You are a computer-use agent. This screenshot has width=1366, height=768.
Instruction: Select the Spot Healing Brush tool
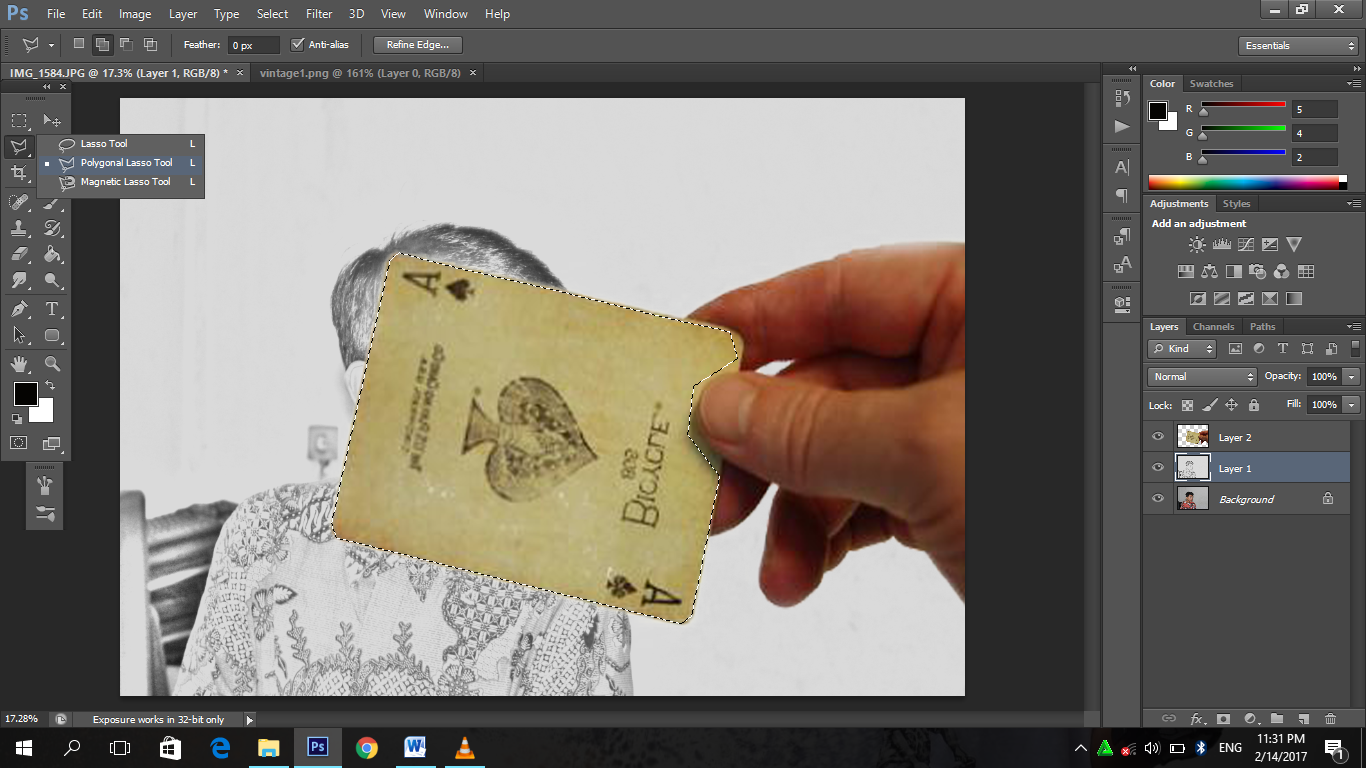(x=19, y=202)
